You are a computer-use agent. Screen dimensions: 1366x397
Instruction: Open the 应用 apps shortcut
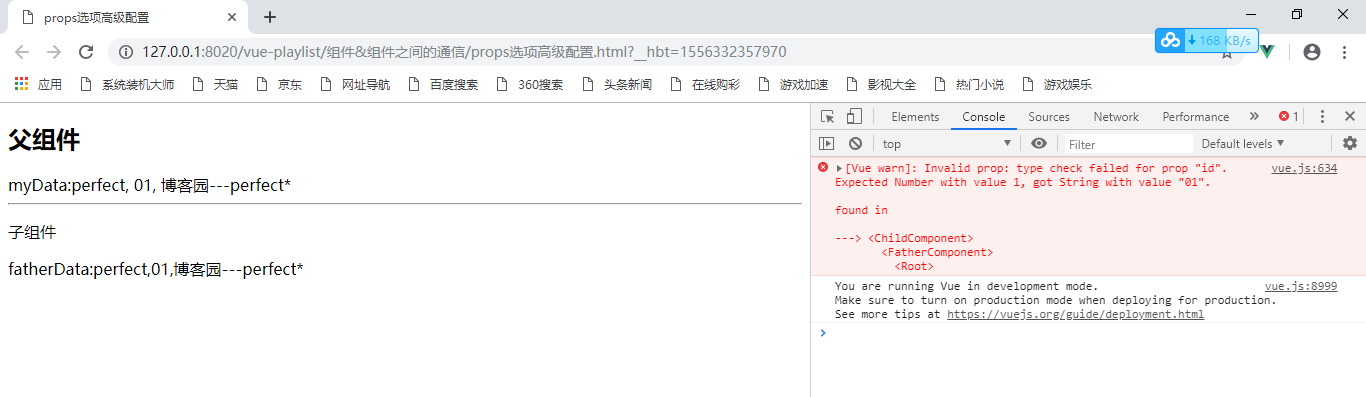coord(38,85)
